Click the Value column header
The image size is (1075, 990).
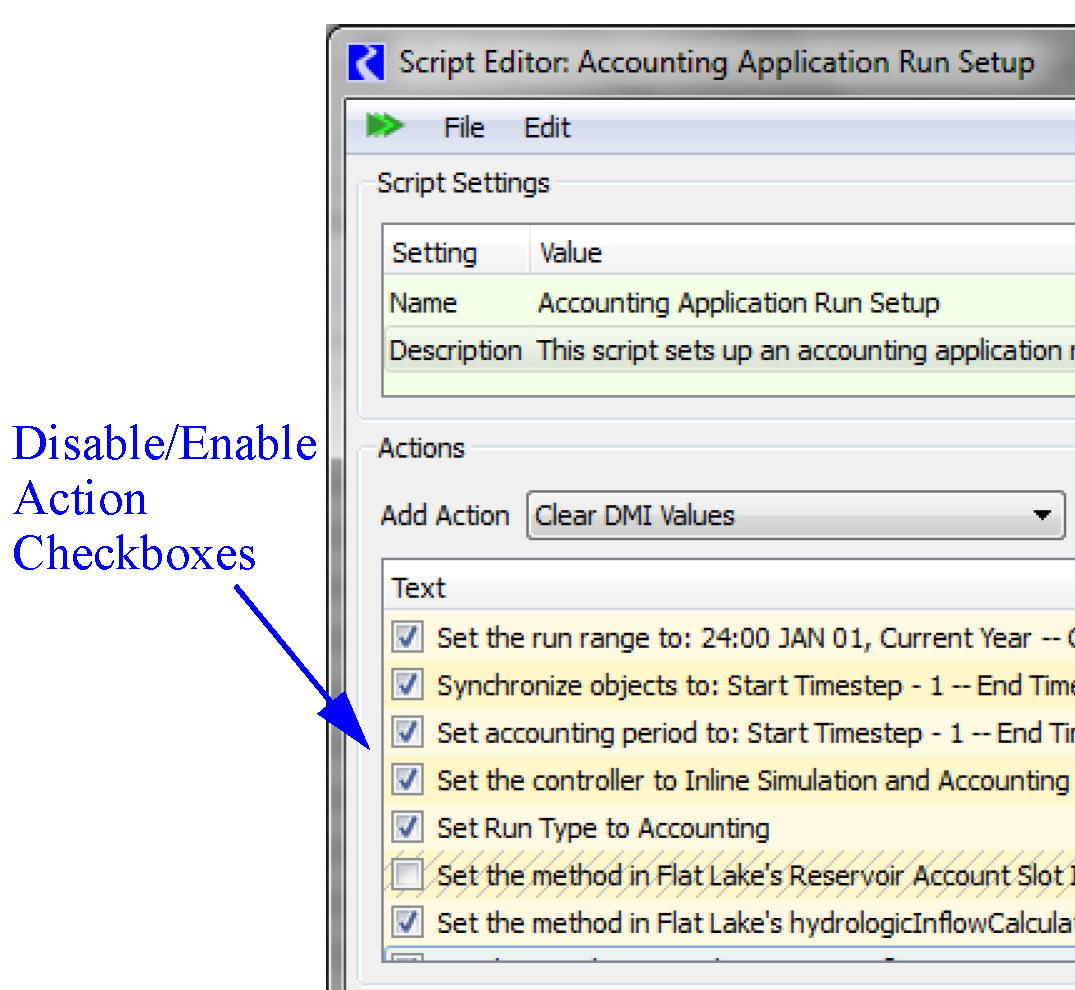[571, 253]
